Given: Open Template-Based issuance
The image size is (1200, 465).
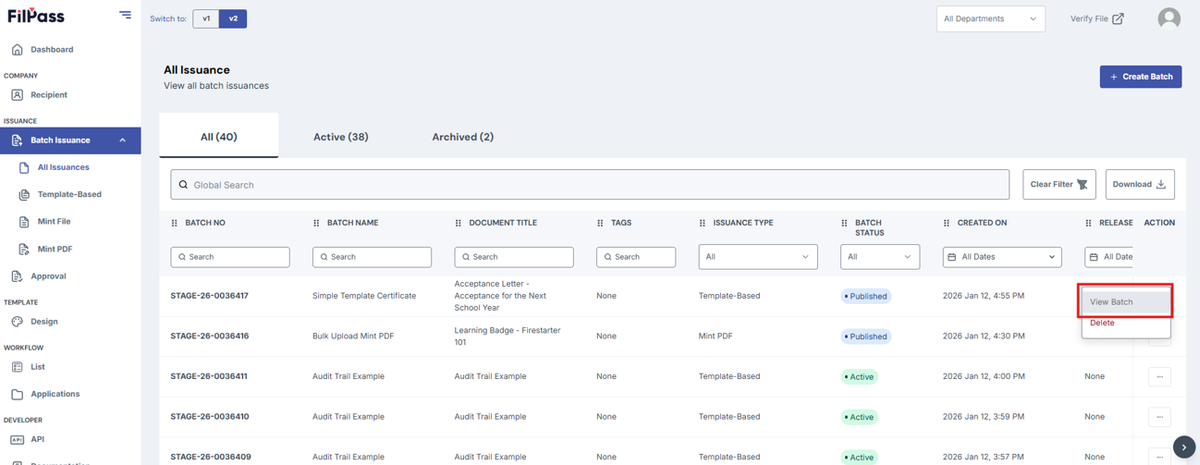Looking at the screenshot, I should pyautogui.click(x=69, y=194).
